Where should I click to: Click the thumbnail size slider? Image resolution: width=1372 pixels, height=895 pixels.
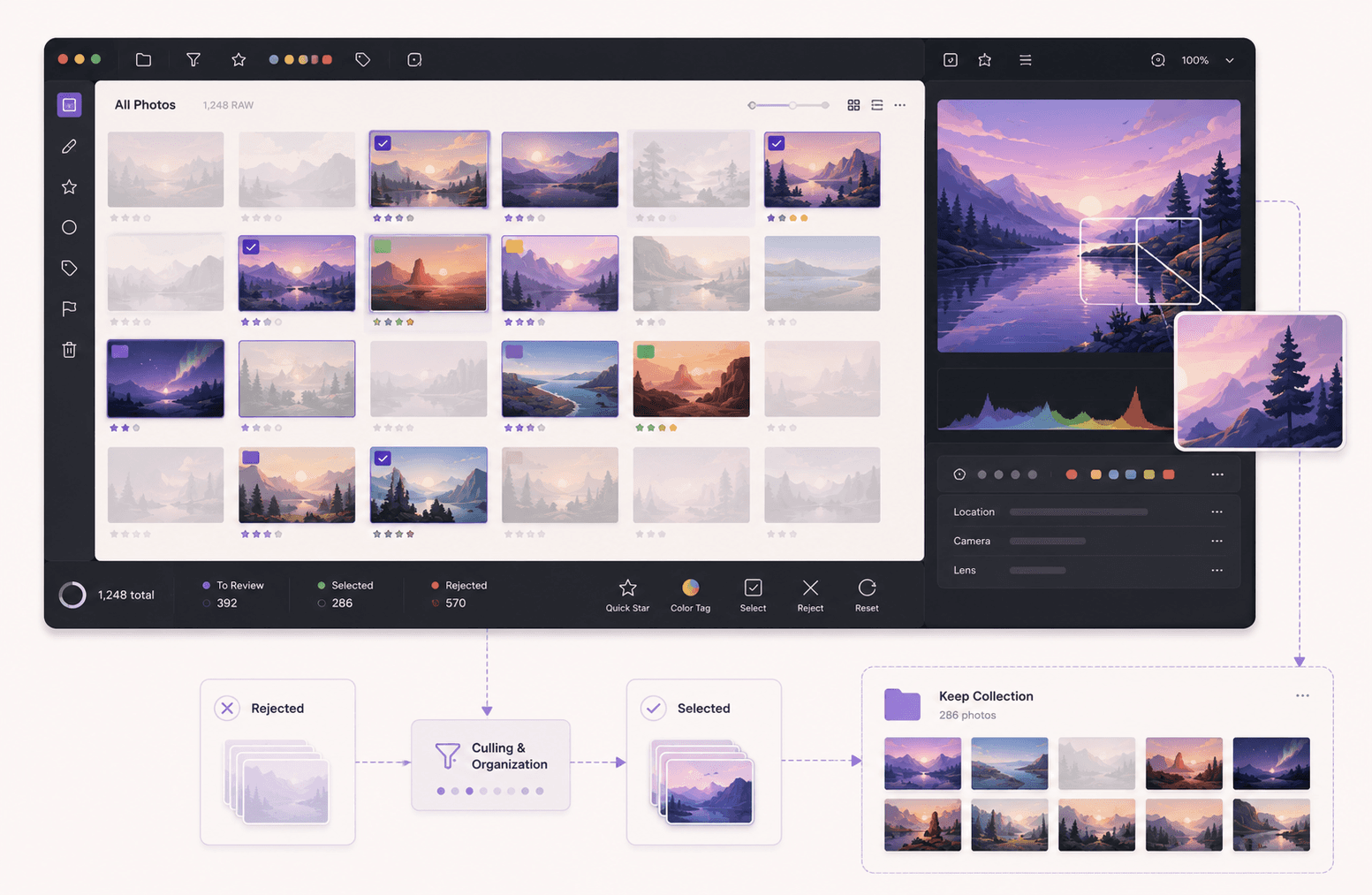789,105
